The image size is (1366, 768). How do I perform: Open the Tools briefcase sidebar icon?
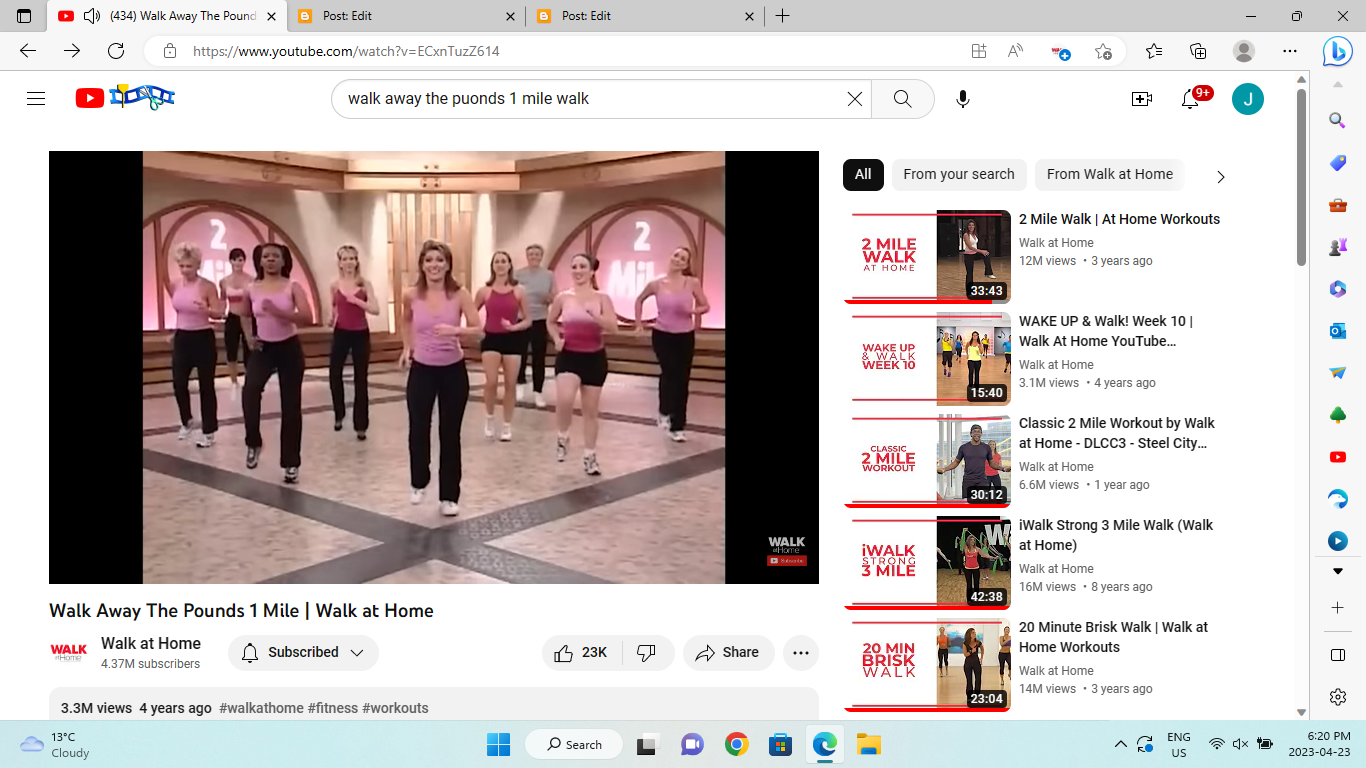[1337, 205]
